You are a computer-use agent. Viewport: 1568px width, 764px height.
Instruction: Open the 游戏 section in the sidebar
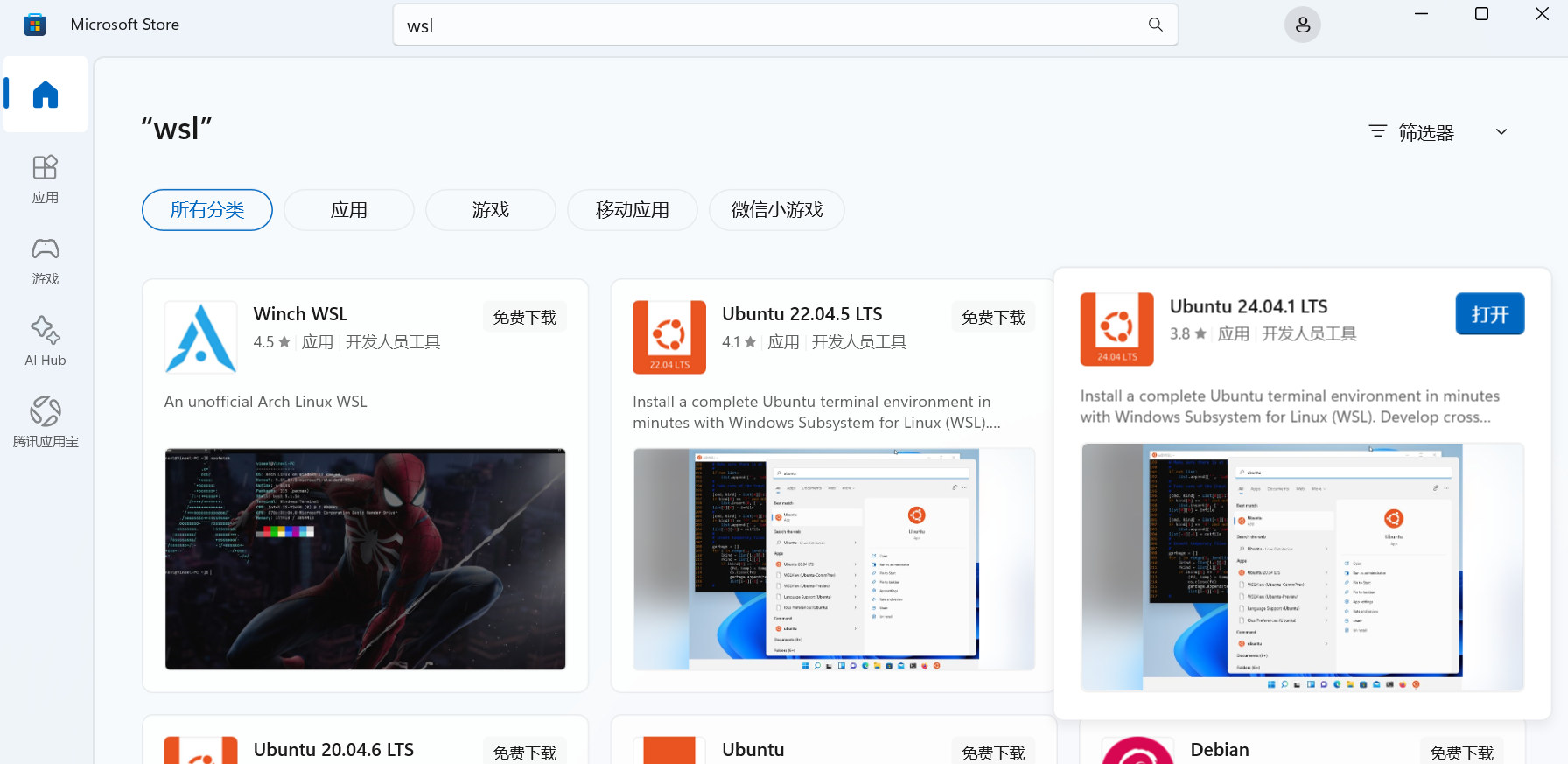click(45, 261)
